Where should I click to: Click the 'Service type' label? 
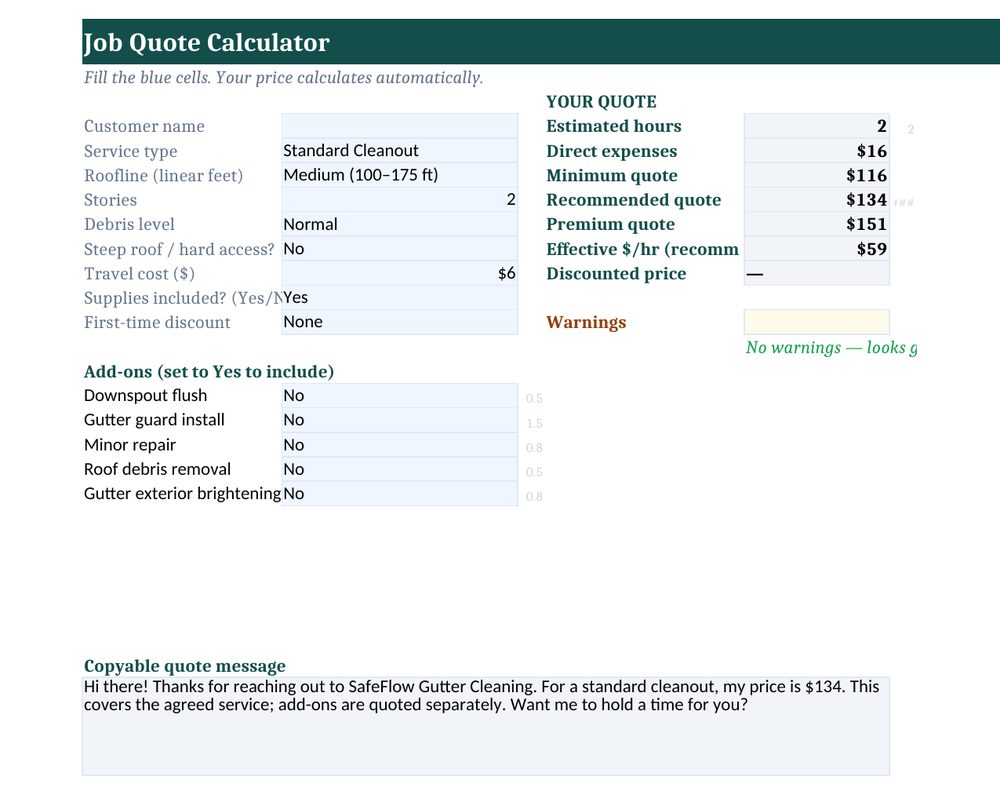(x=131, y=151)
